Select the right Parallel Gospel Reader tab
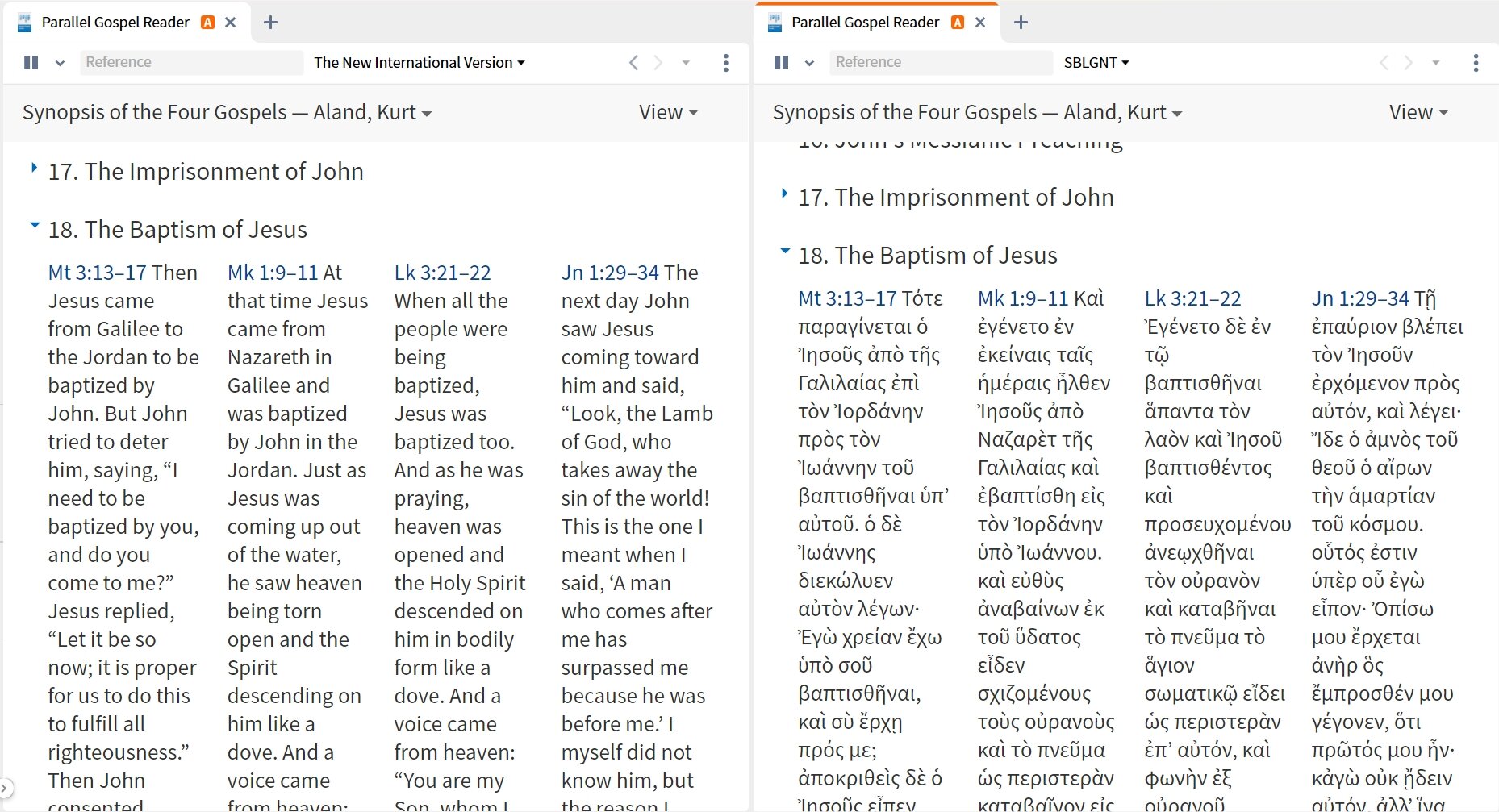The height and width of the screenshot is (812, 1499). point(865,23)
